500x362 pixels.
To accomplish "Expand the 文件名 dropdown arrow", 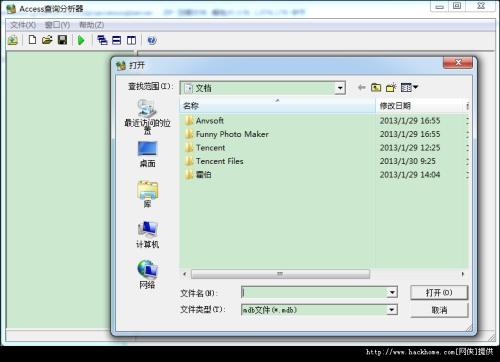I will click(x=392, y=293).
